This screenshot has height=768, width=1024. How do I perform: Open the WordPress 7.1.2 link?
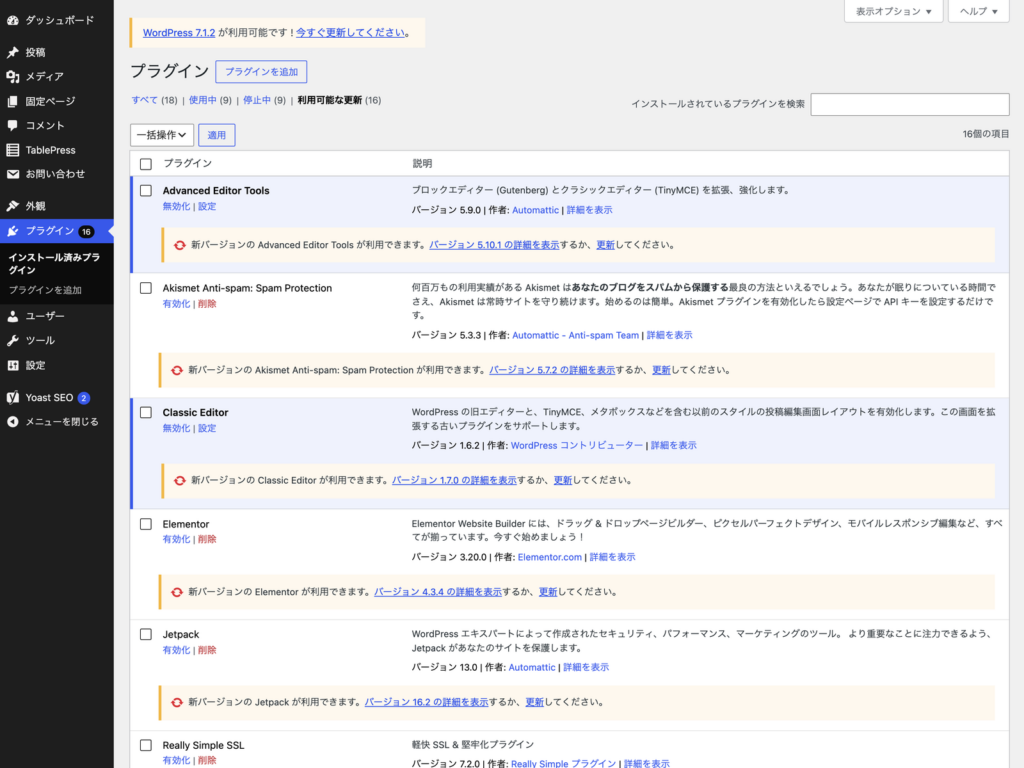pos(179,33)
